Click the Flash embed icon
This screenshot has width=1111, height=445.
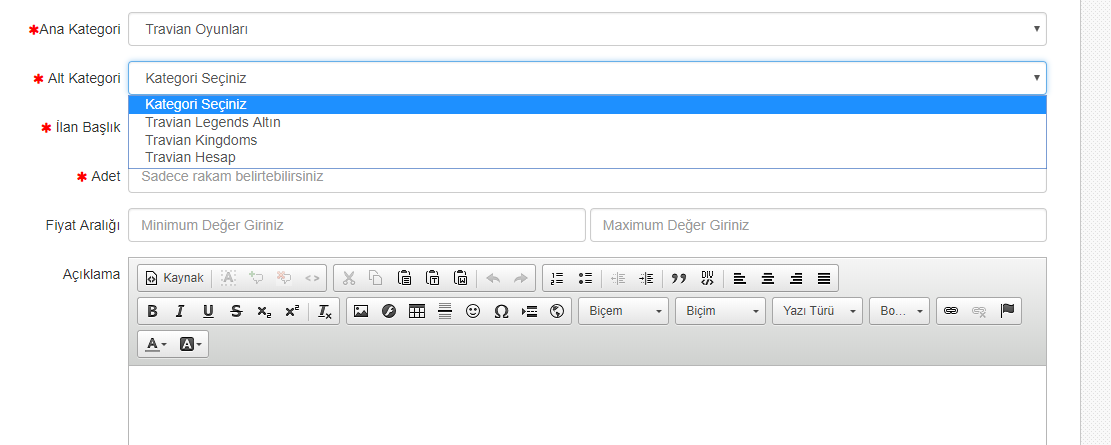pyautogui.click(x=388, y=311)
